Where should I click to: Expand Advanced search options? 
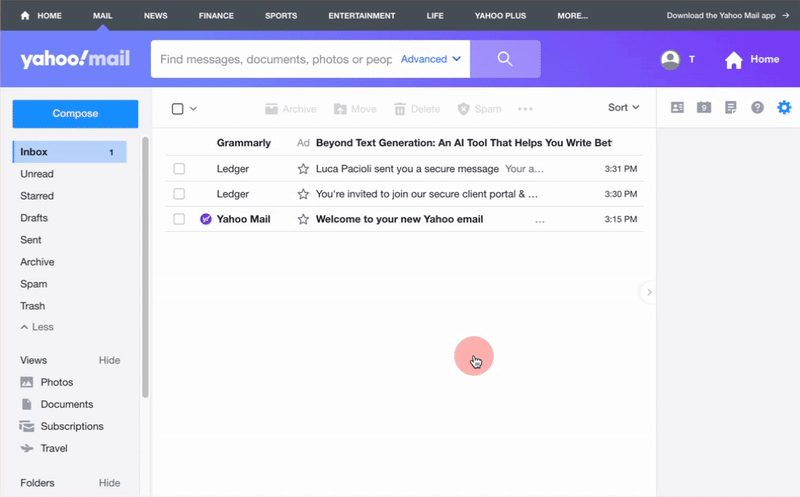pyautogui.click(x=430, y=59)
